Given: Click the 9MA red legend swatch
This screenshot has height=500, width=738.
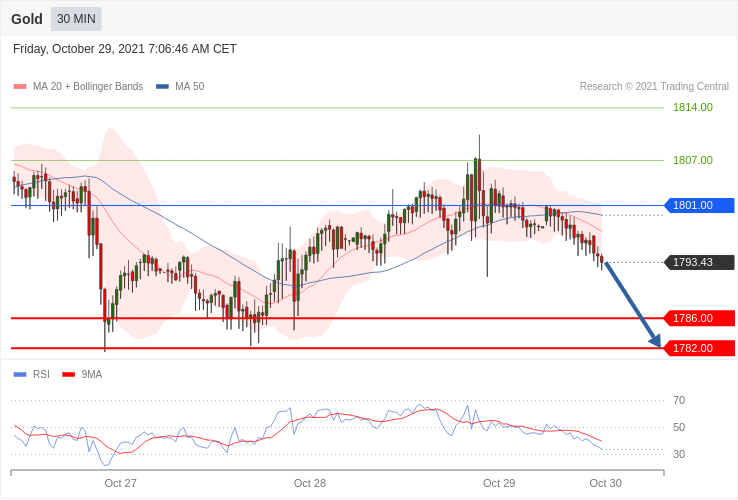Looking at the screenshot, I should (69, 375).
